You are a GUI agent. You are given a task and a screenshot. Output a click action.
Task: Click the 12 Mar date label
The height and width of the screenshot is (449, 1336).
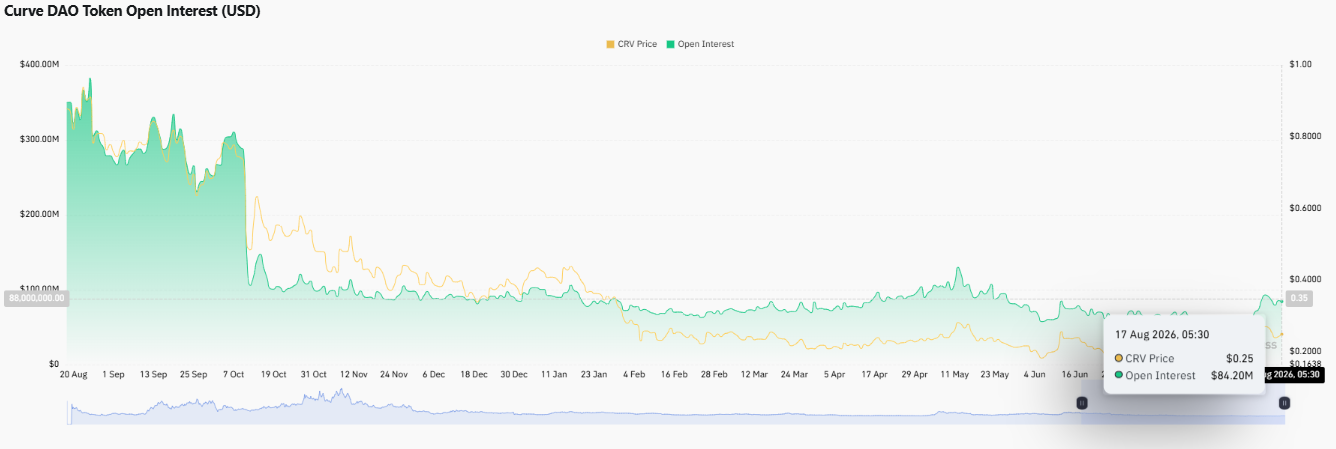click(754, 374)
